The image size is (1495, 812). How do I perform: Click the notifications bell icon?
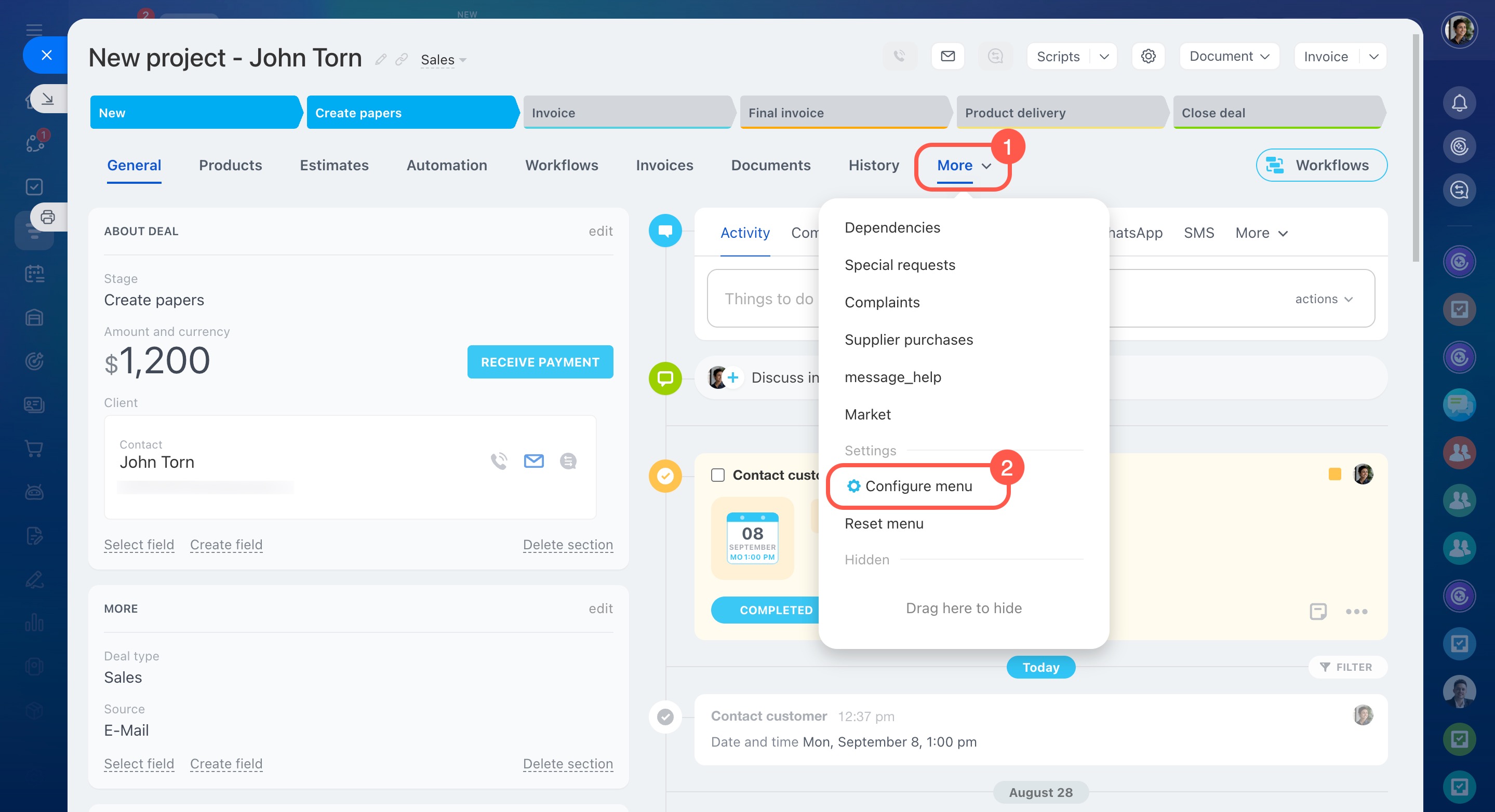pos(1459,103)
